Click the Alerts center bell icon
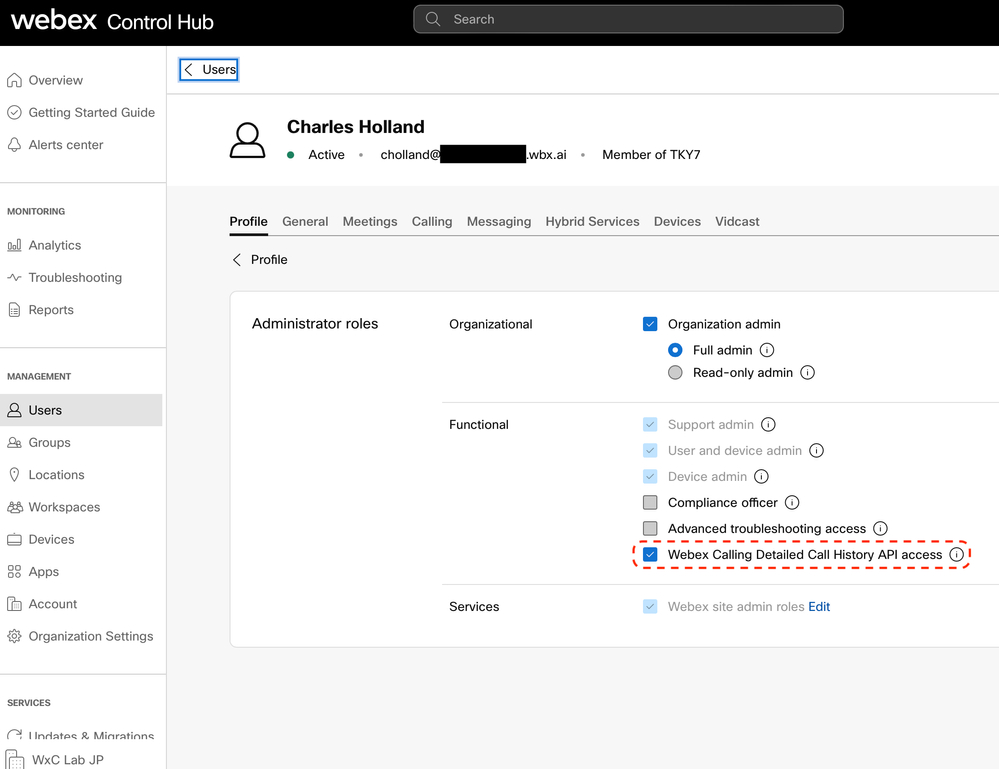 (14, 145)
